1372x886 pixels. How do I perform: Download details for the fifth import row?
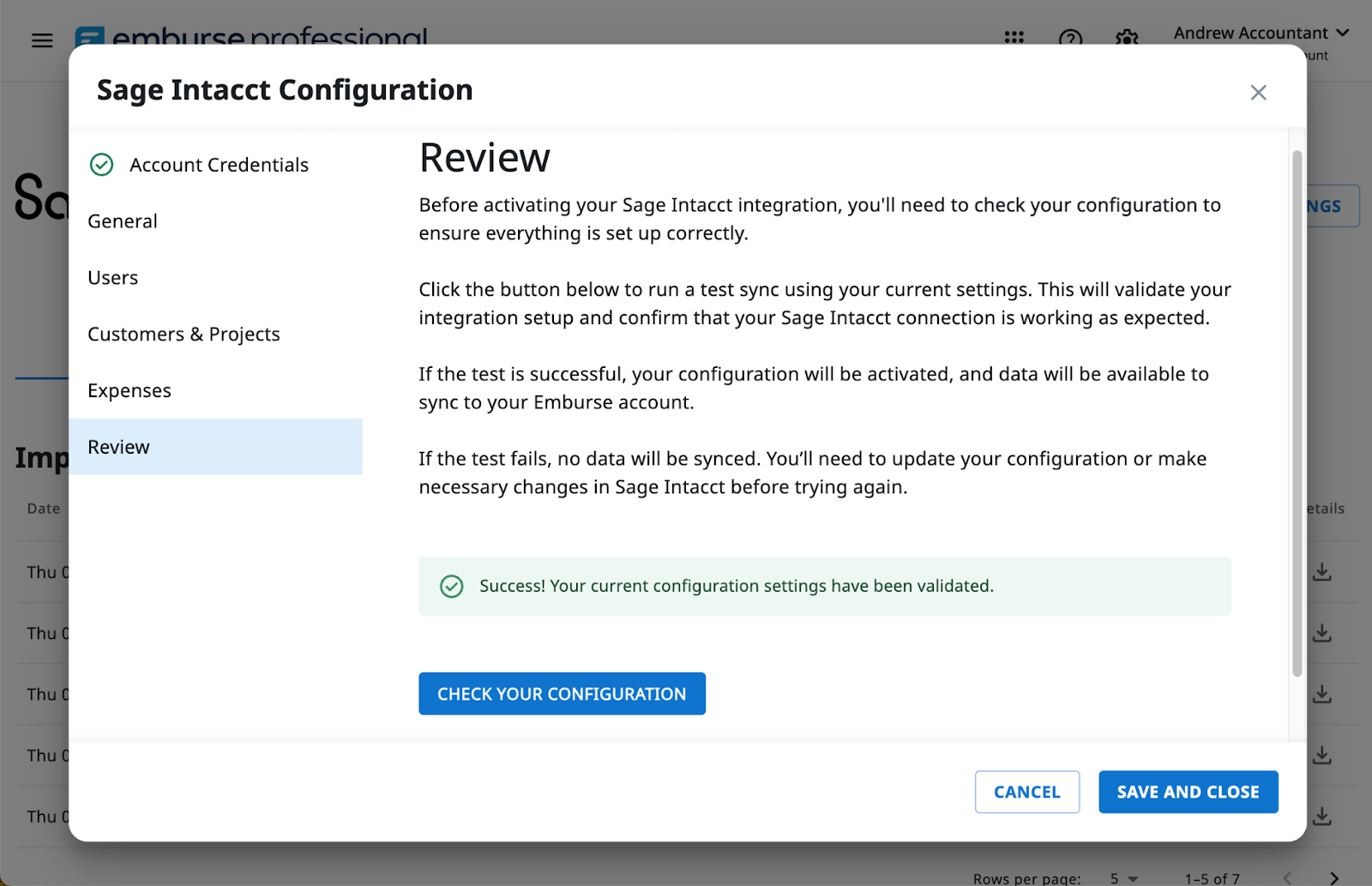[1322, 816]
